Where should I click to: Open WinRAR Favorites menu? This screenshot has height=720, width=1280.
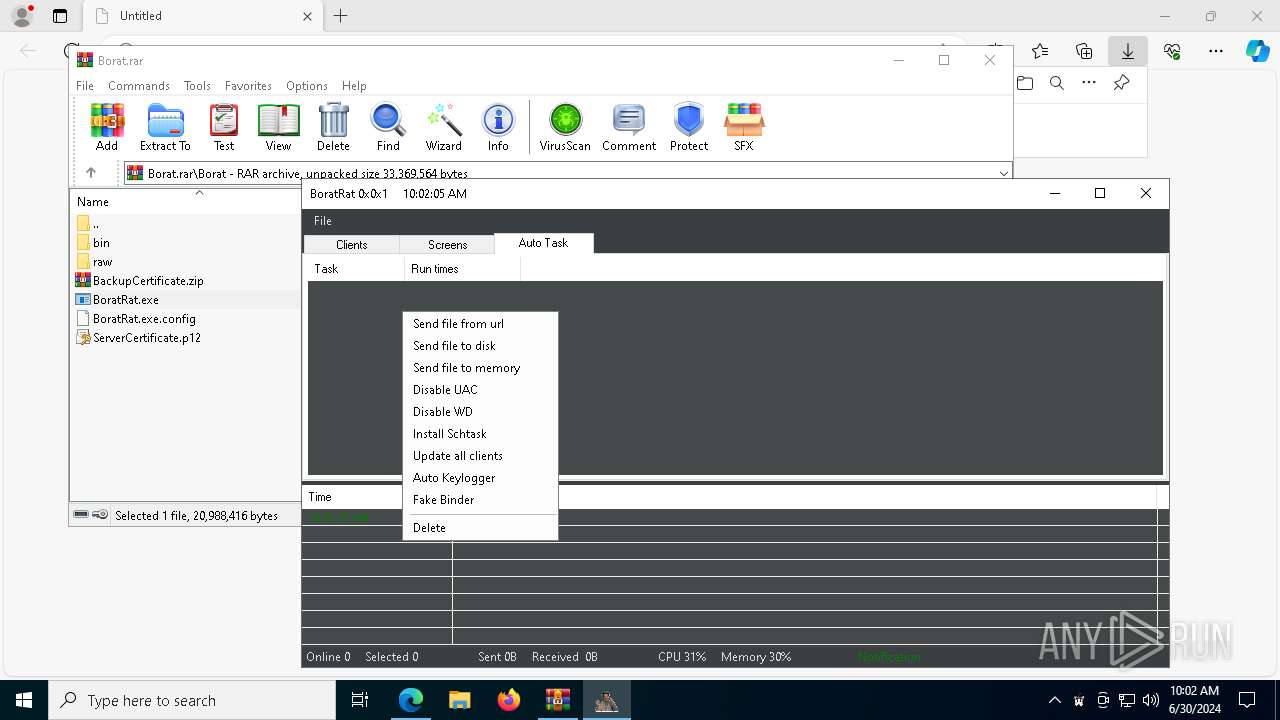click(248, 86)
